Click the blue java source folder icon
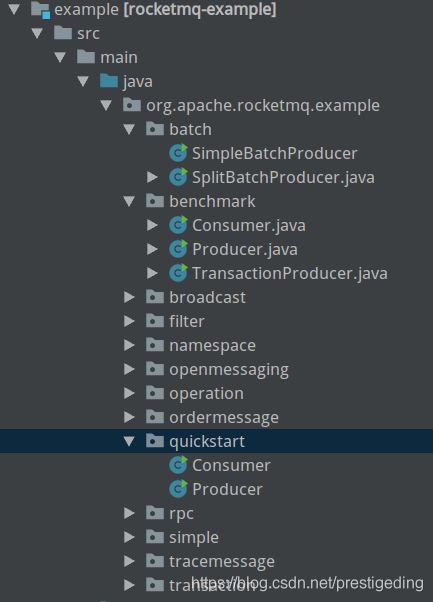The height and width of the screenshot is (602, 433). (109, 81)
